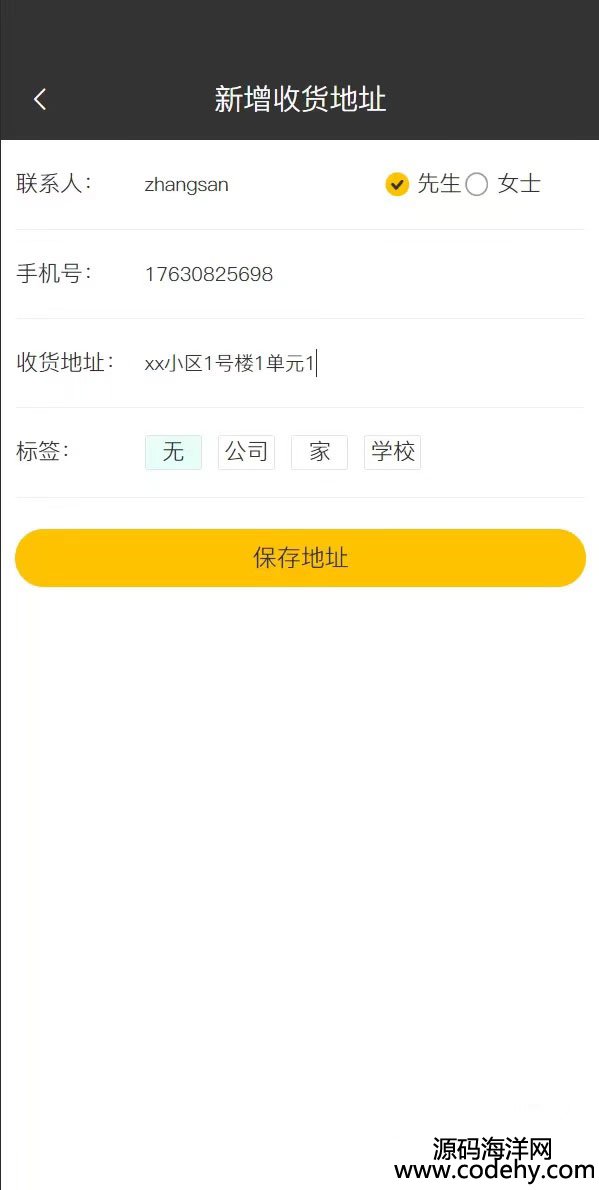Click the yellow 保存地址 button

[x=301, y=558]
